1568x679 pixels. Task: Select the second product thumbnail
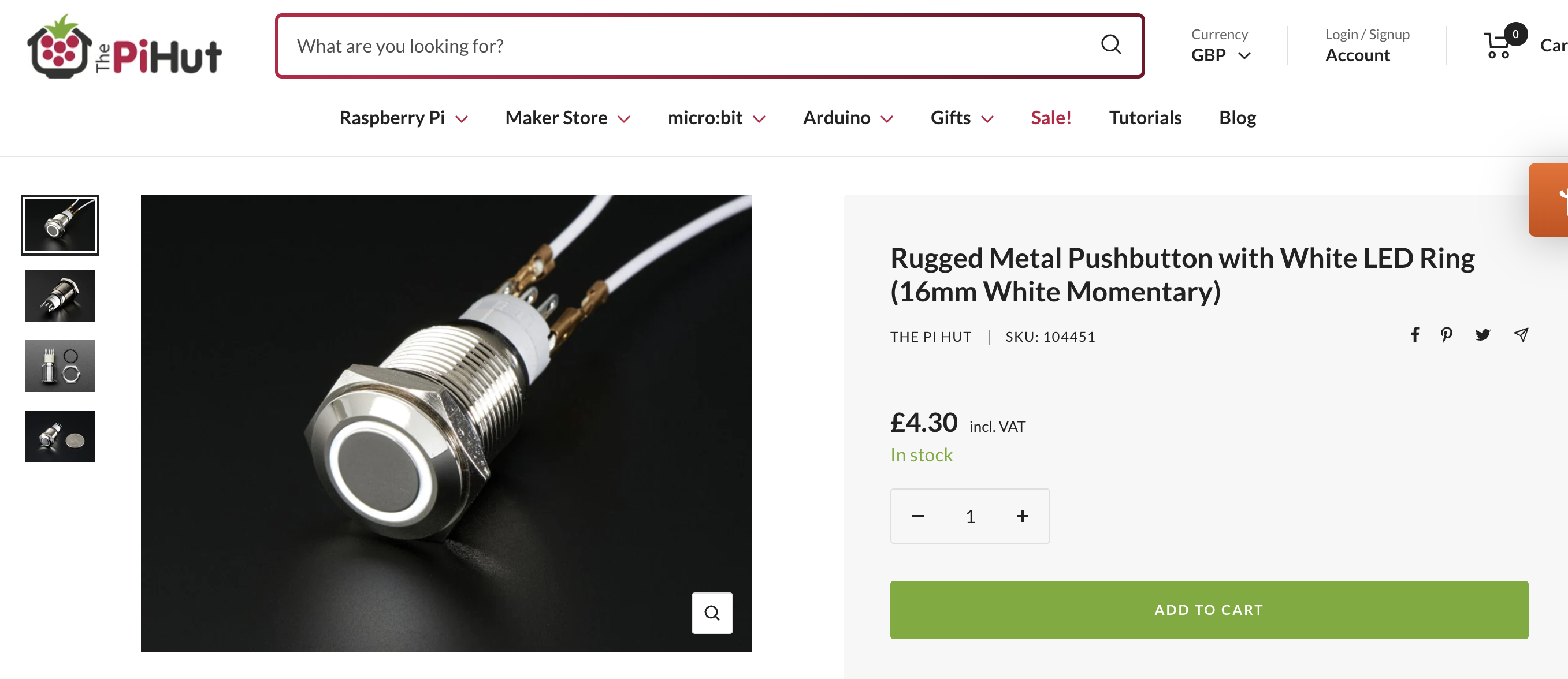(60, 296)
